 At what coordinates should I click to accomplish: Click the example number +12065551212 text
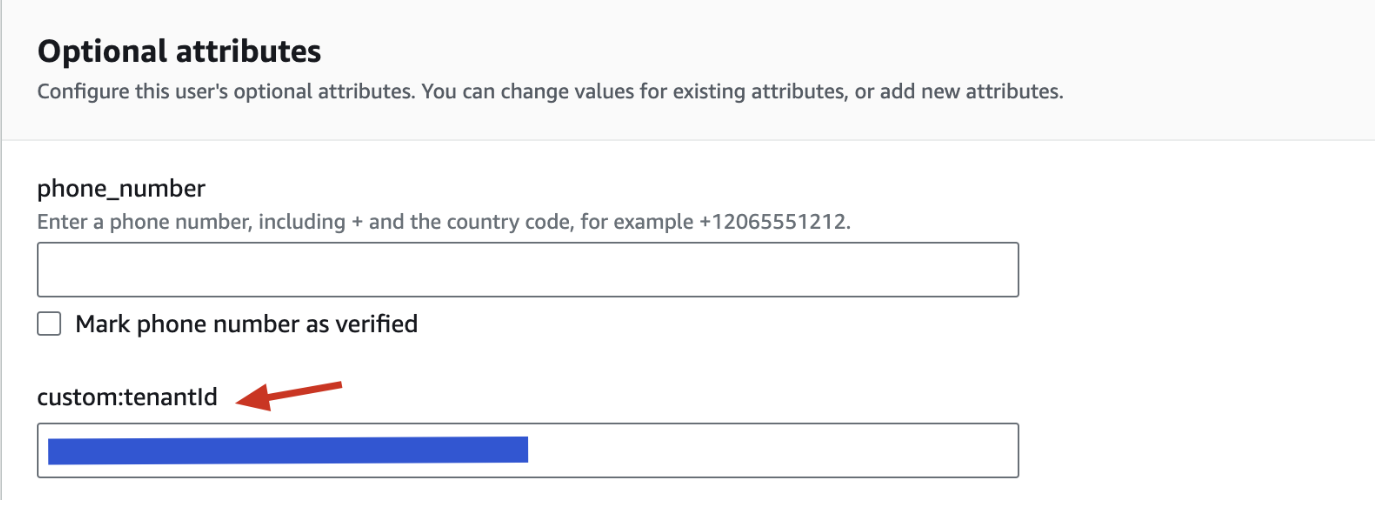(x=777, y=222)
